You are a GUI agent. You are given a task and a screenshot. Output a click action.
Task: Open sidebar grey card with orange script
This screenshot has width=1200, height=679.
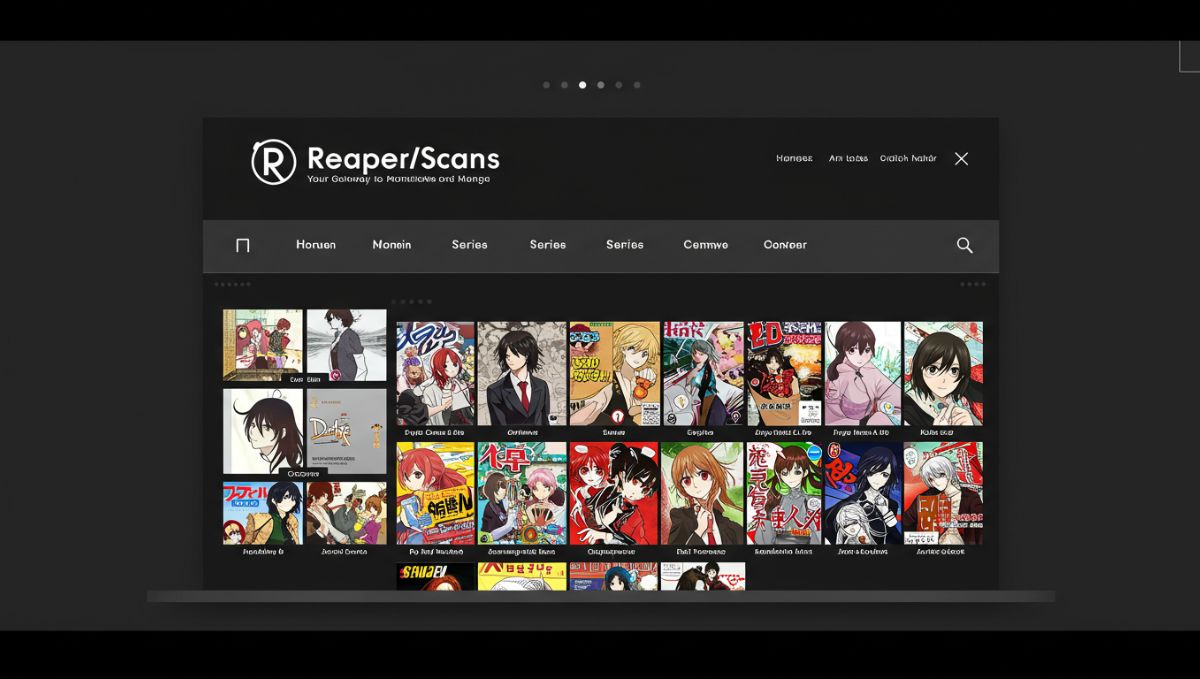pyautogui.click(x=346, y=431)
